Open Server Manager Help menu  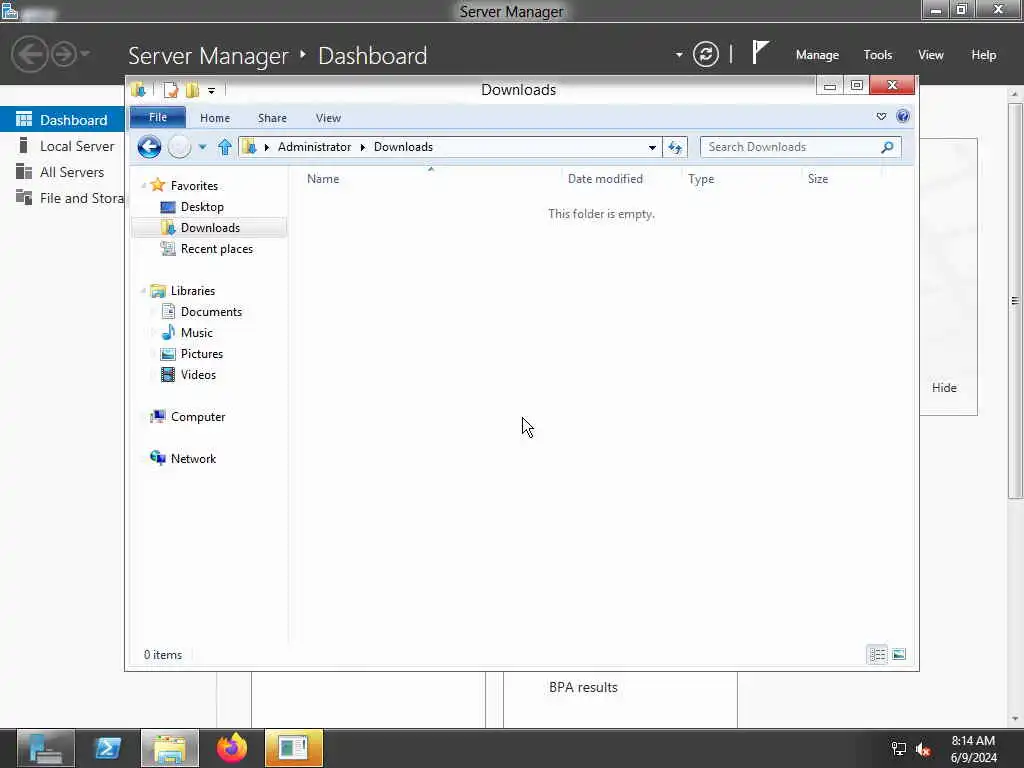[984, 55]
